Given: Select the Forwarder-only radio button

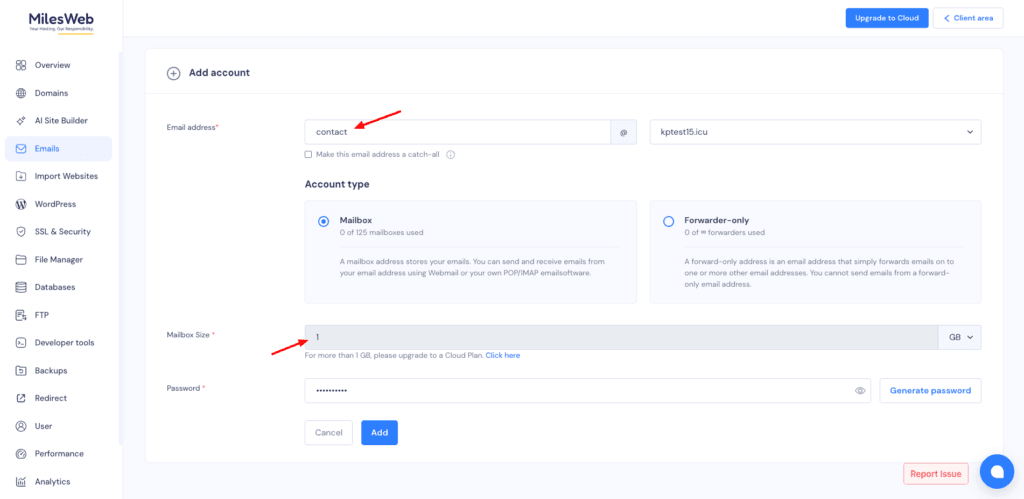Looking at the screenshot, I should coord(668,221).
